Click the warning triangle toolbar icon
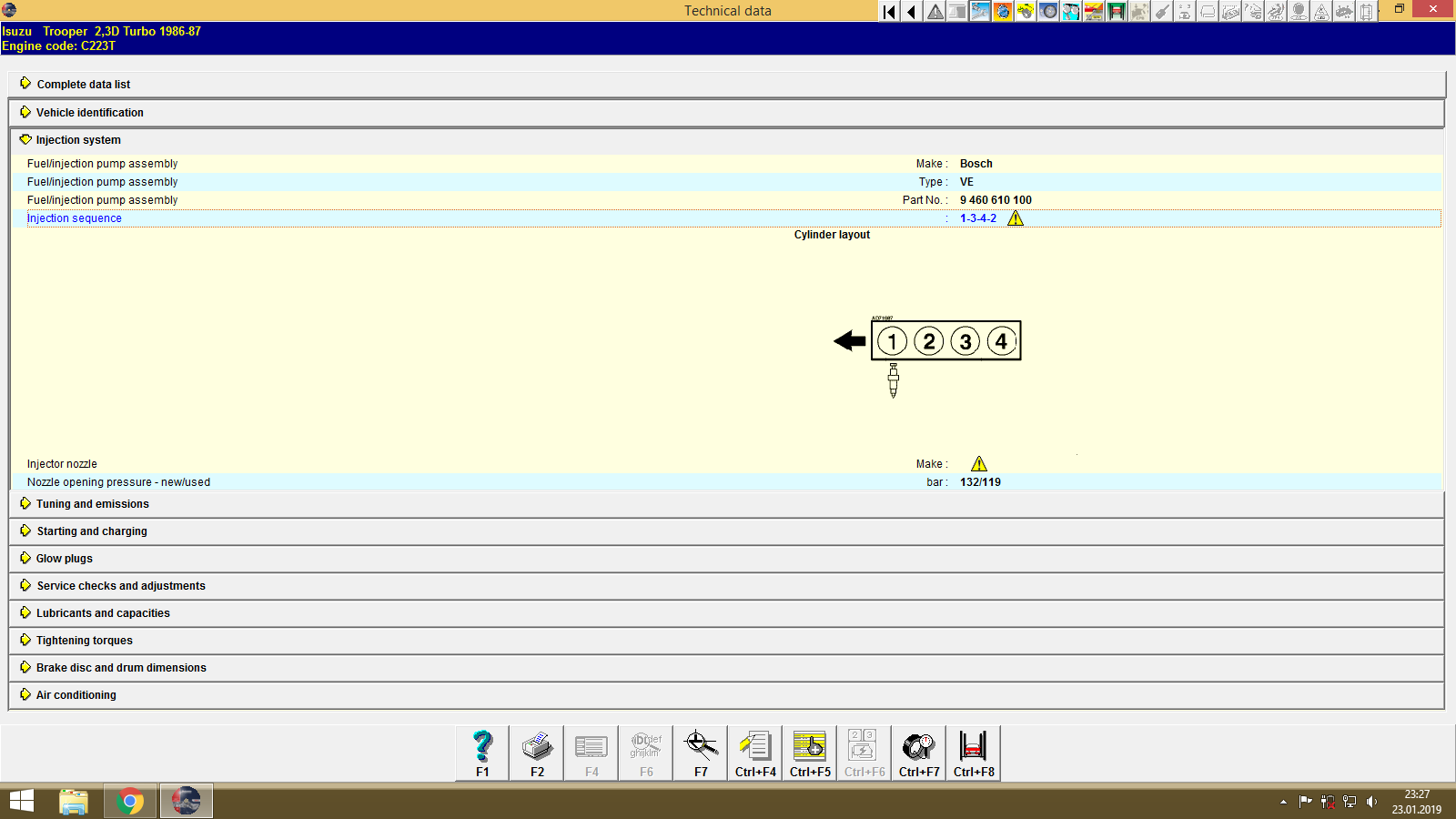1456x819 pixels. point(935,12)
